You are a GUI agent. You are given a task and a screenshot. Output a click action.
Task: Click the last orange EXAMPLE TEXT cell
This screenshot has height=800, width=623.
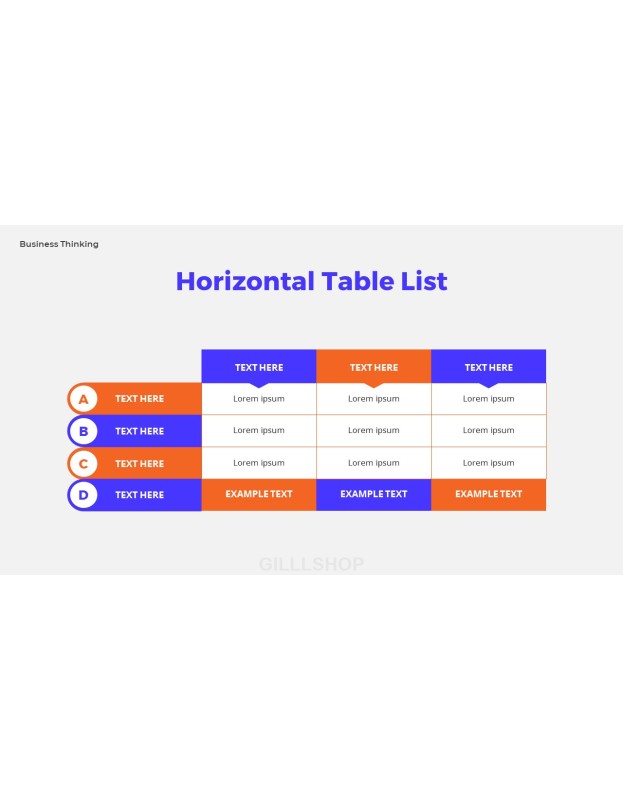tap(488, 494)
